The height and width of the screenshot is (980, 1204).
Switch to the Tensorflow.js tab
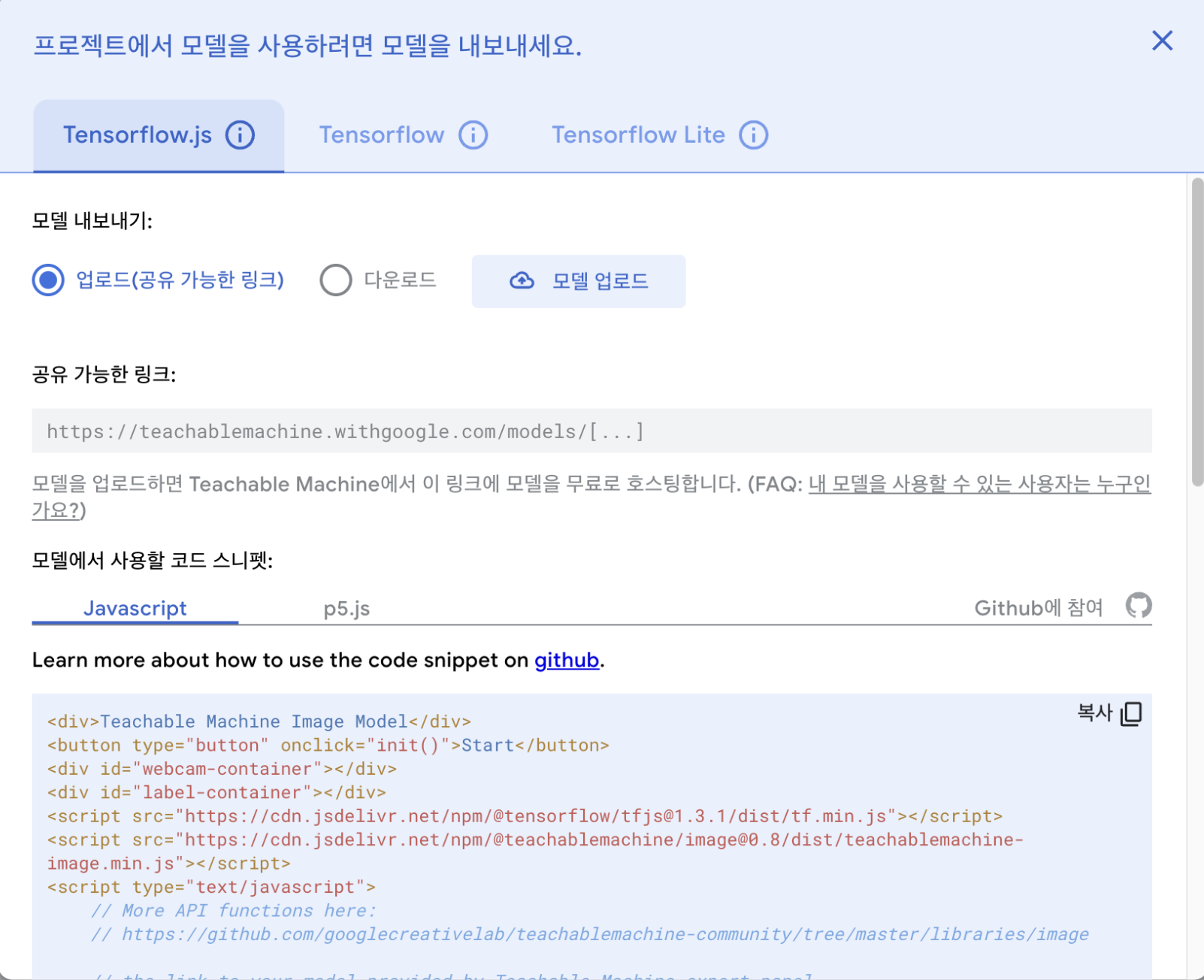(x=159, y=135)
